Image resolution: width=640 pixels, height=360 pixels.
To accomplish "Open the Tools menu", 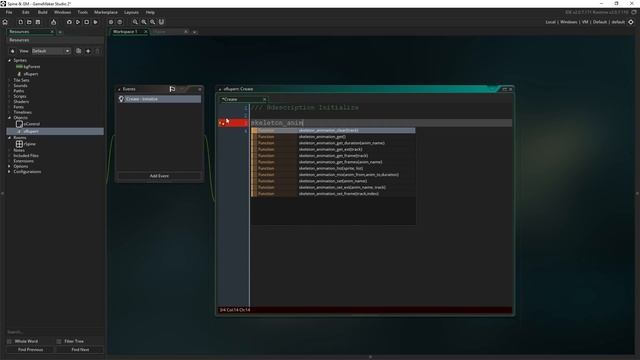I will (x=82, y=12).
